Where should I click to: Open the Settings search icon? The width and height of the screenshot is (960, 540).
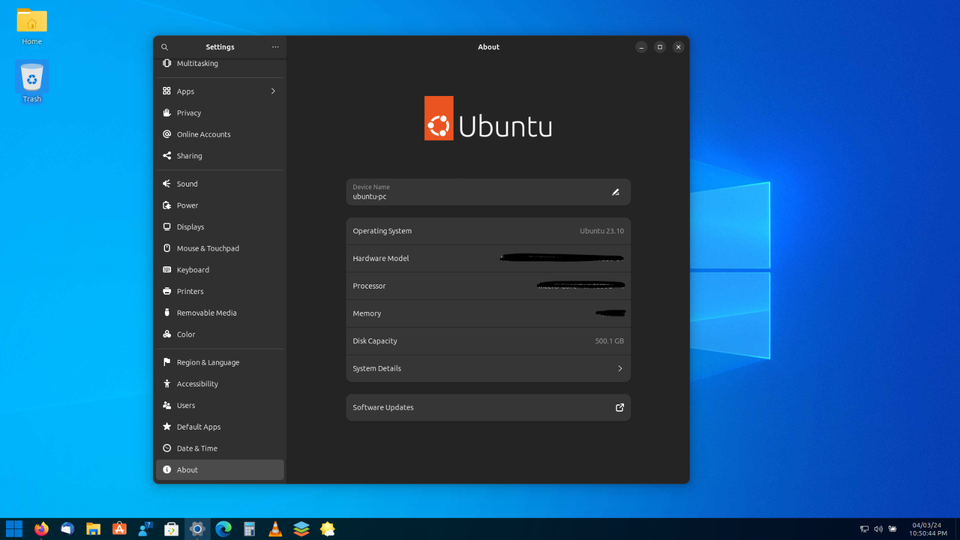164,47
